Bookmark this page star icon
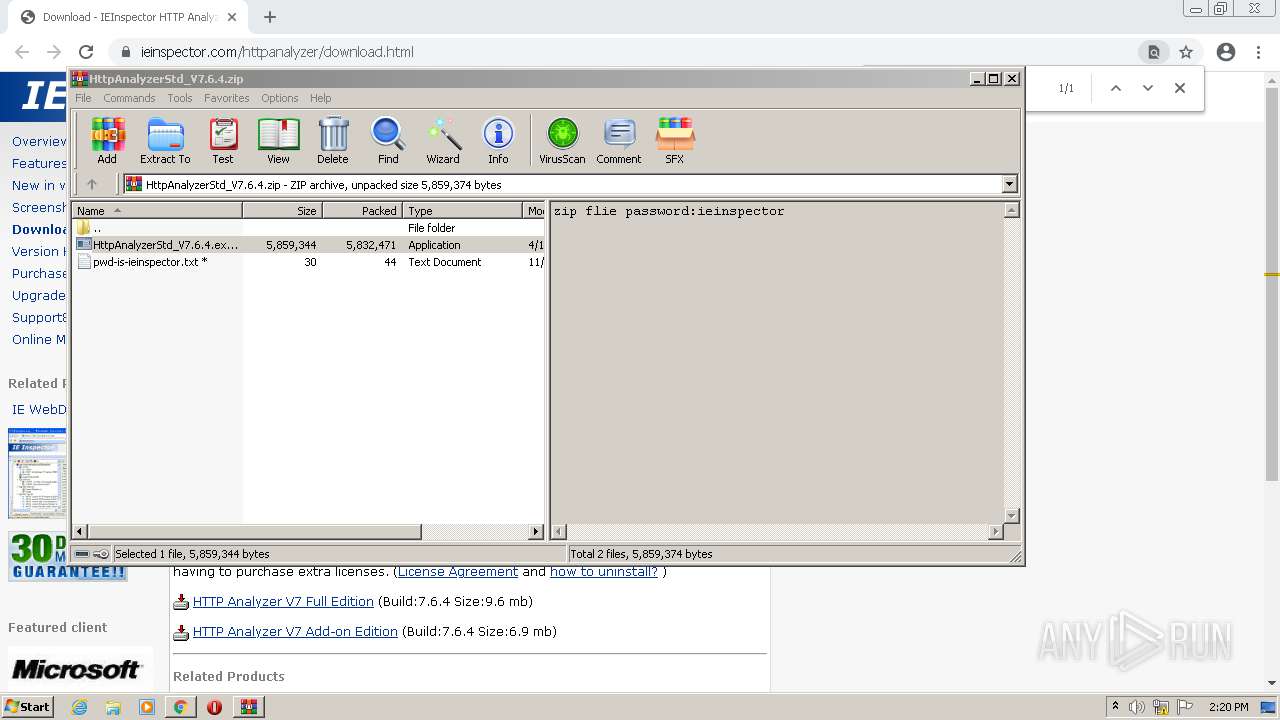This screenshot has width=1280, height=720. point(1186,52)
